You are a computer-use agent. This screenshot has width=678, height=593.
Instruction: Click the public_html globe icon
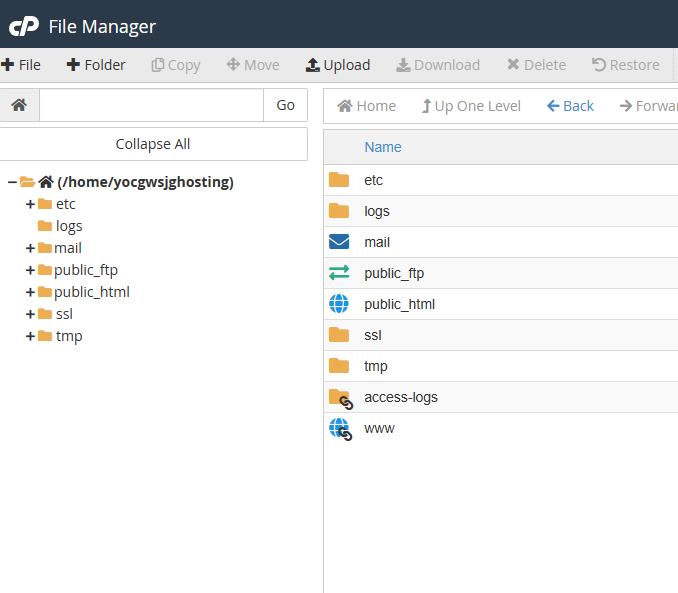339,304
